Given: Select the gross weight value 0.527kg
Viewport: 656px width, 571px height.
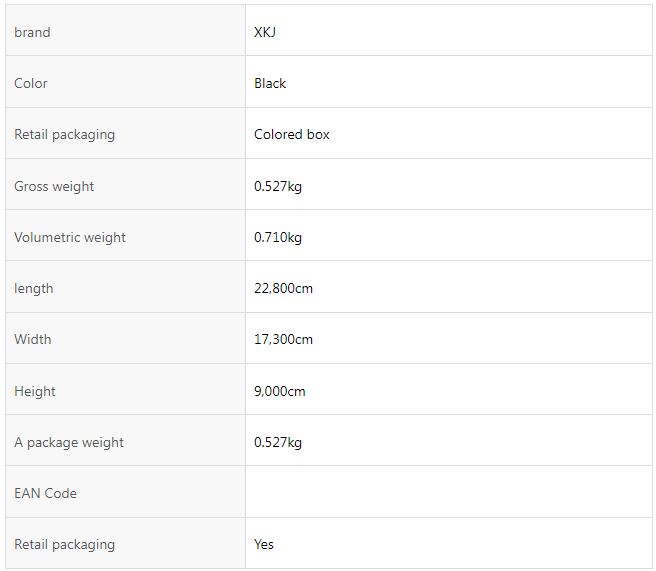Looking at the screenshot, I should 278,186.
